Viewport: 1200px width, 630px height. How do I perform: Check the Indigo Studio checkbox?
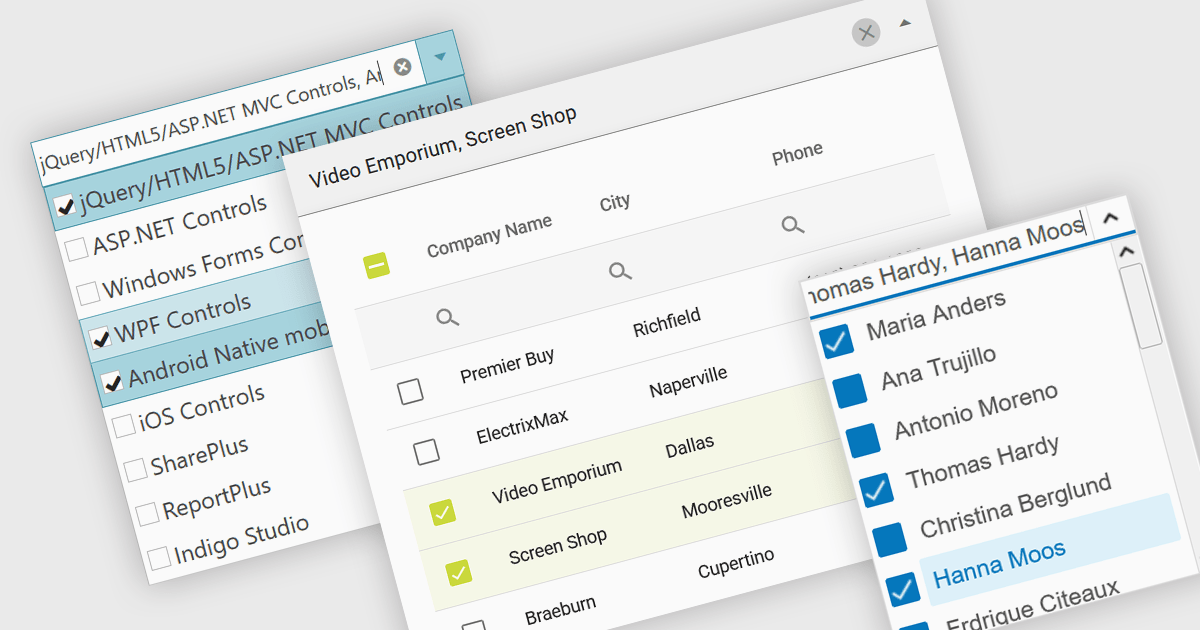tap(158, 557)
